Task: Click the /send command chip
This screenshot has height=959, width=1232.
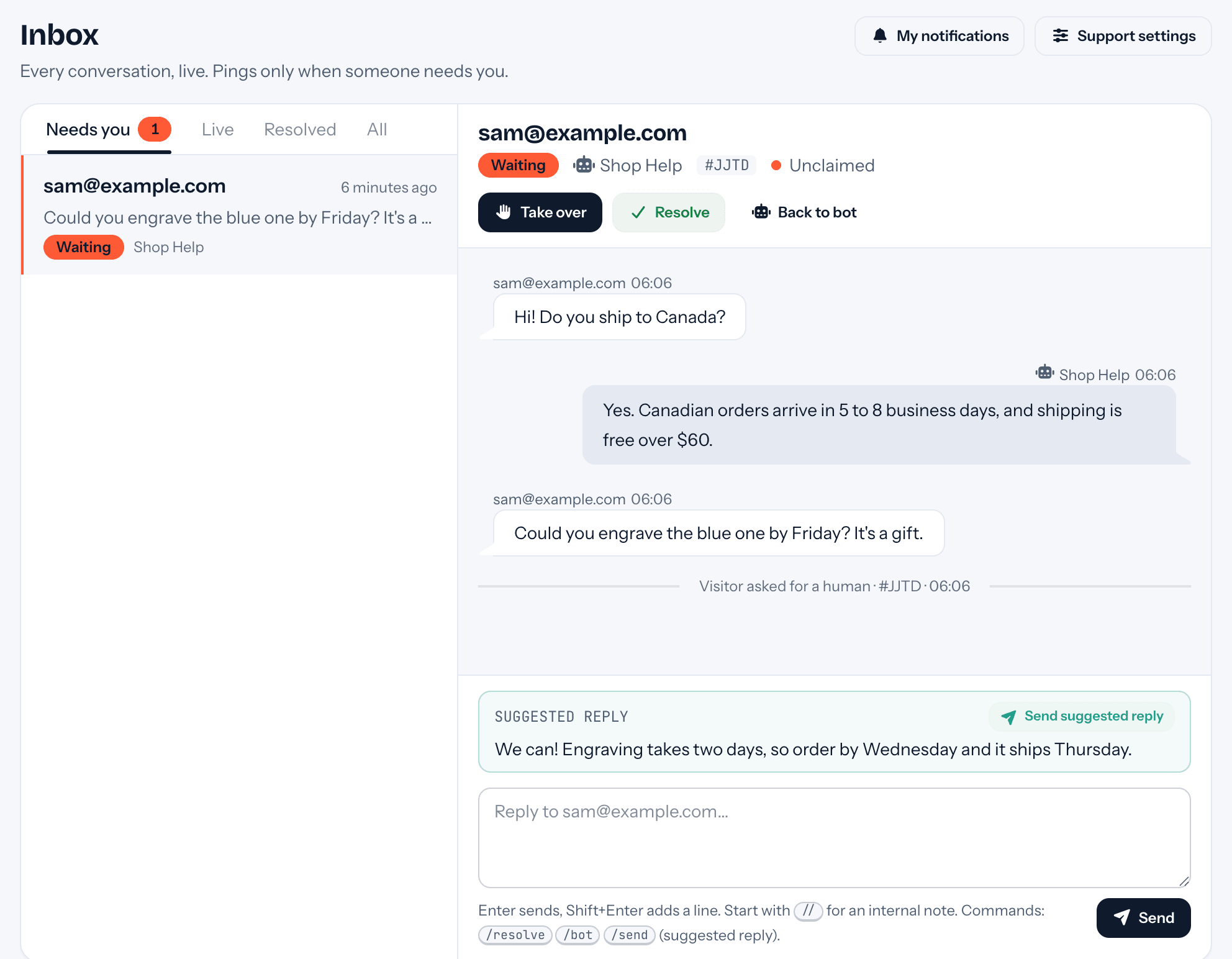Action: tap(630, 935)
